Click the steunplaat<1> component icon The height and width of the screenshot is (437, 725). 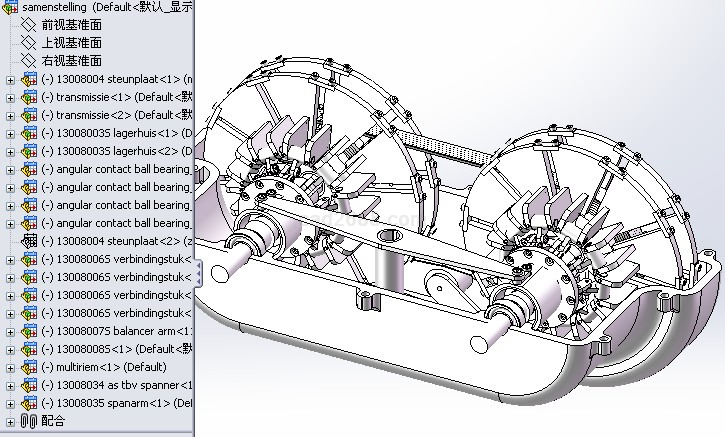(x=29, y=79)
